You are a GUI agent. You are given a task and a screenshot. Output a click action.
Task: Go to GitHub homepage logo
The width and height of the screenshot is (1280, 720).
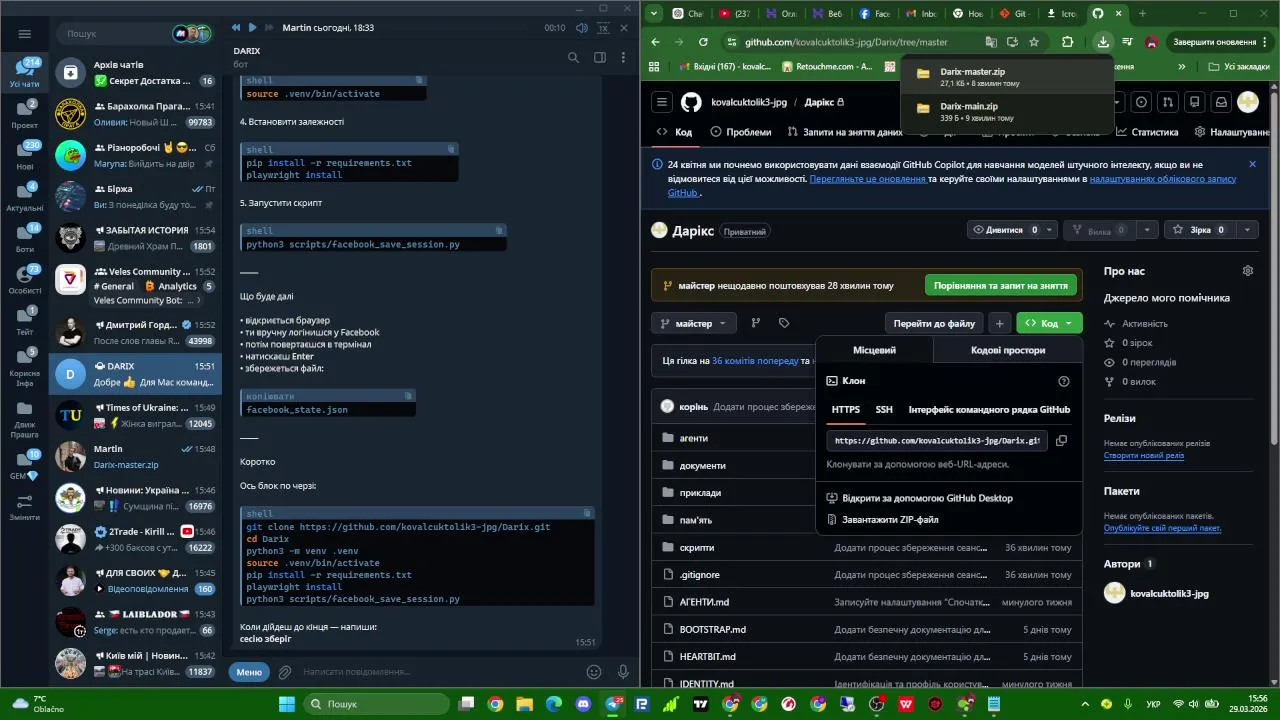click(691, 102)
